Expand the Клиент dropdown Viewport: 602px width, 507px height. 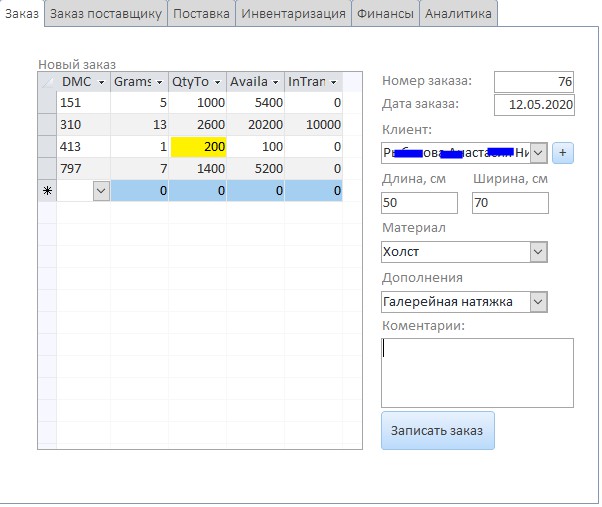coord(539,153)
